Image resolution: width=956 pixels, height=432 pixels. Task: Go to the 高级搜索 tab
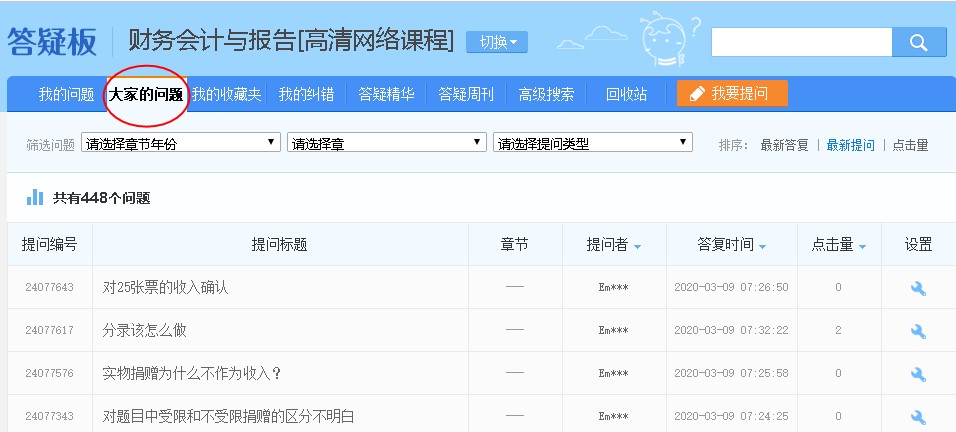click(546, 95)
